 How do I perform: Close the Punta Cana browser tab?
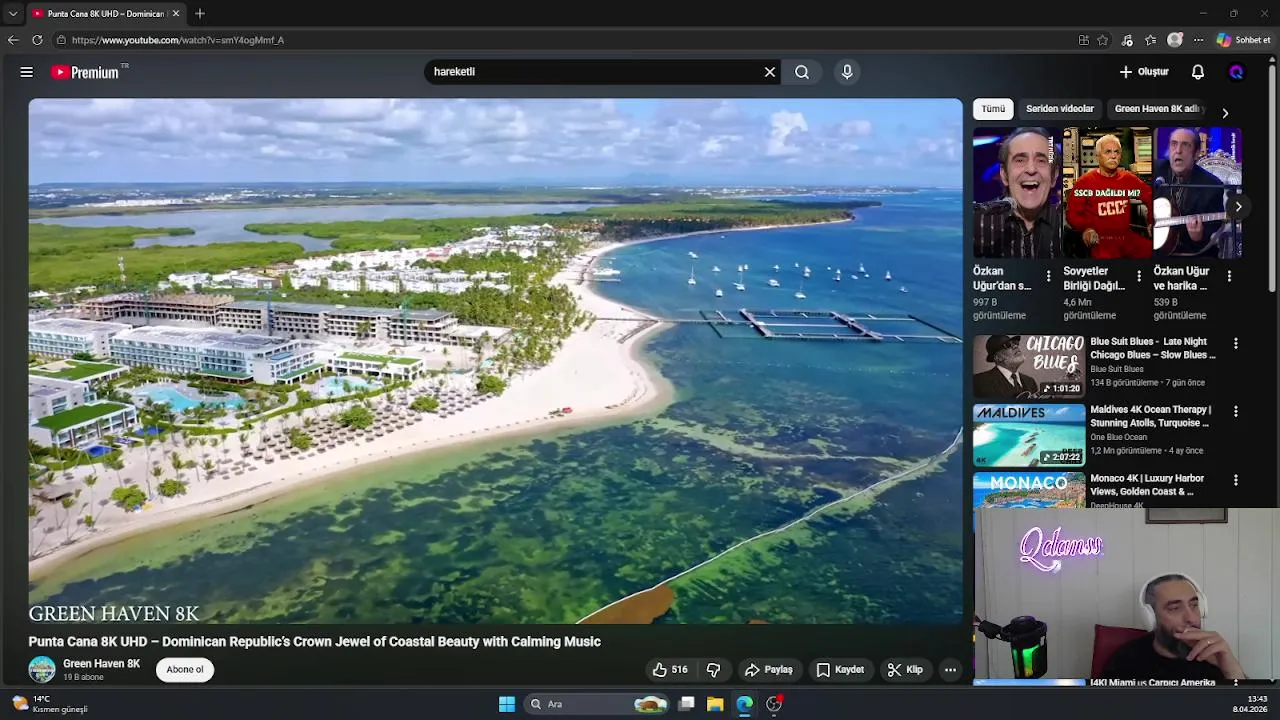(176, 14)
